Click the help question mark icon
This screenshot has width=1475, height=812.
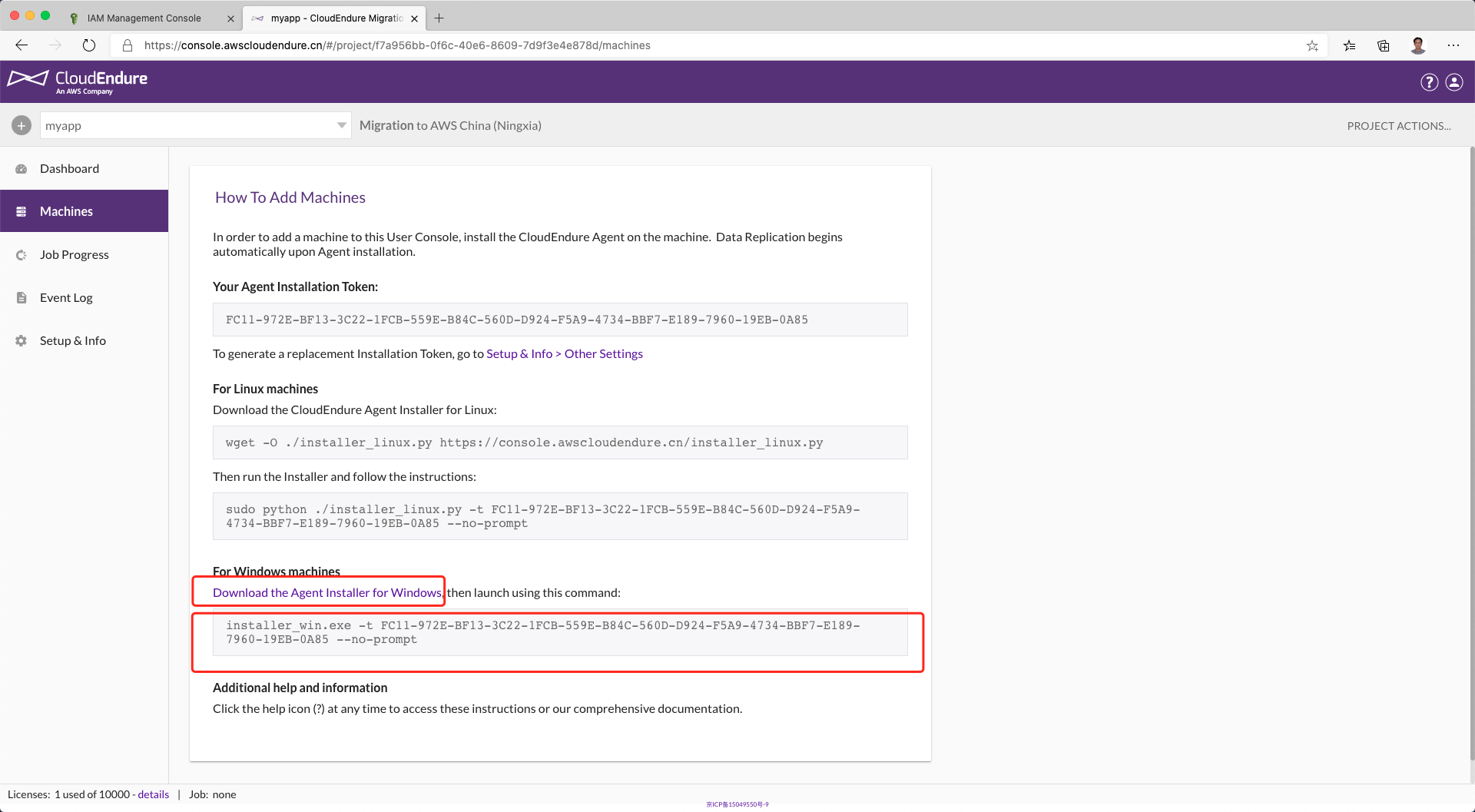pyautogui.click(x=1429, y=82)
